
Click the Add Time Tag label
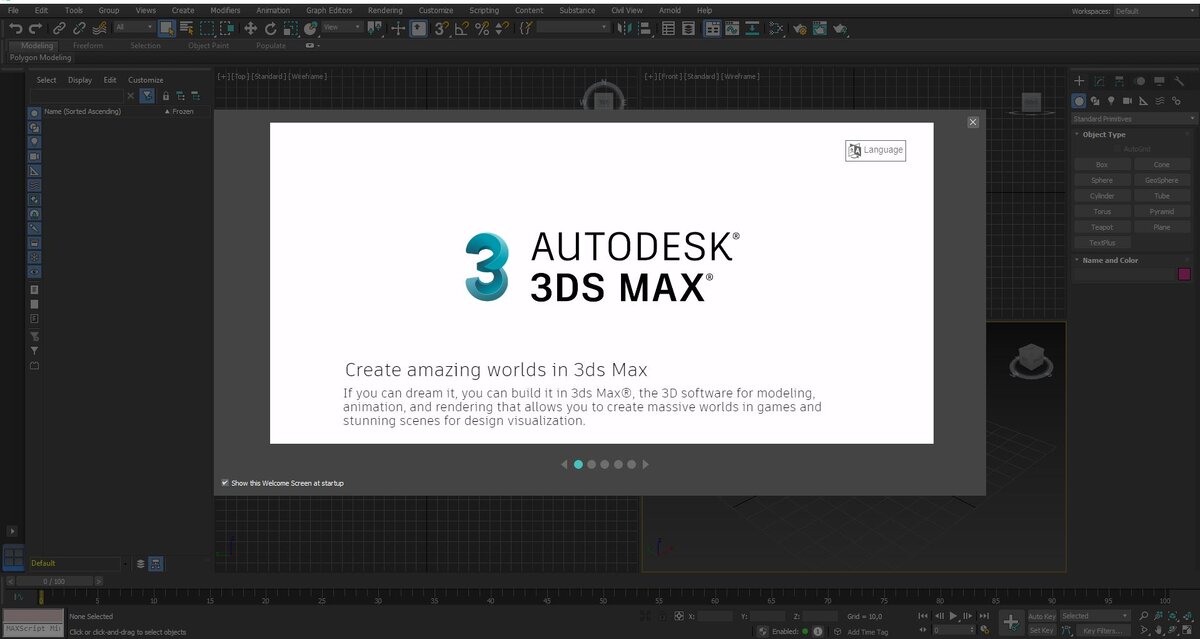(x=867, y=632)
